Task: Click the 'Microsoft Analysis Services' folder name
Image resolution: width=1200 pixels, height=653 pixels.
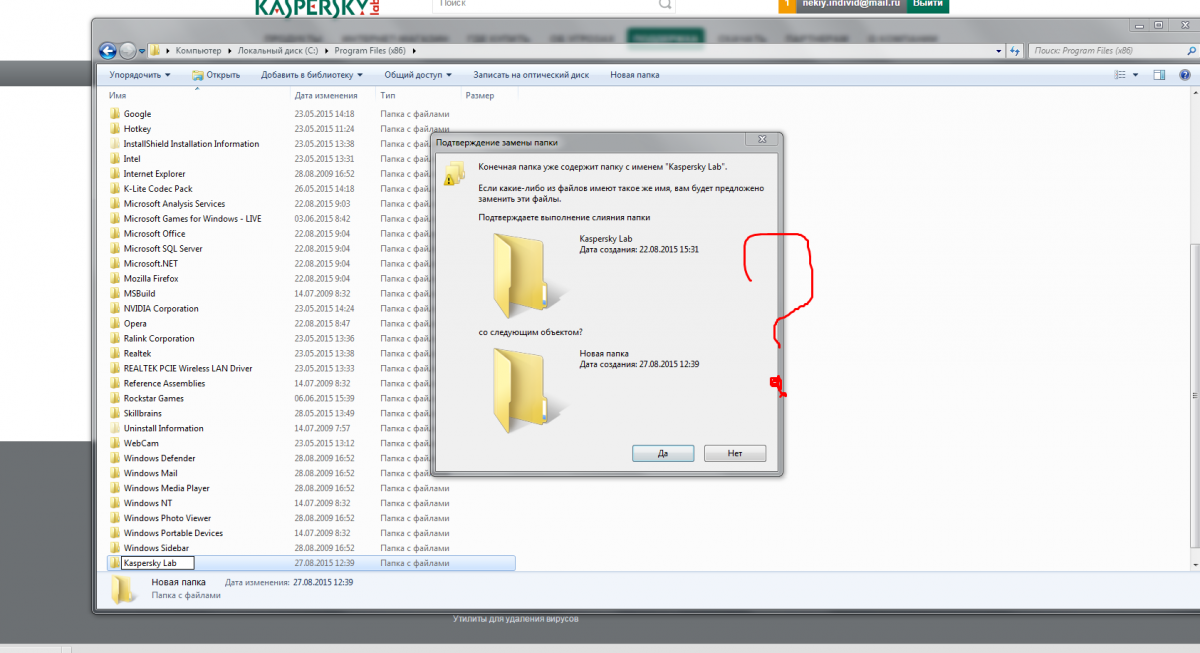Action: point(174,204)
